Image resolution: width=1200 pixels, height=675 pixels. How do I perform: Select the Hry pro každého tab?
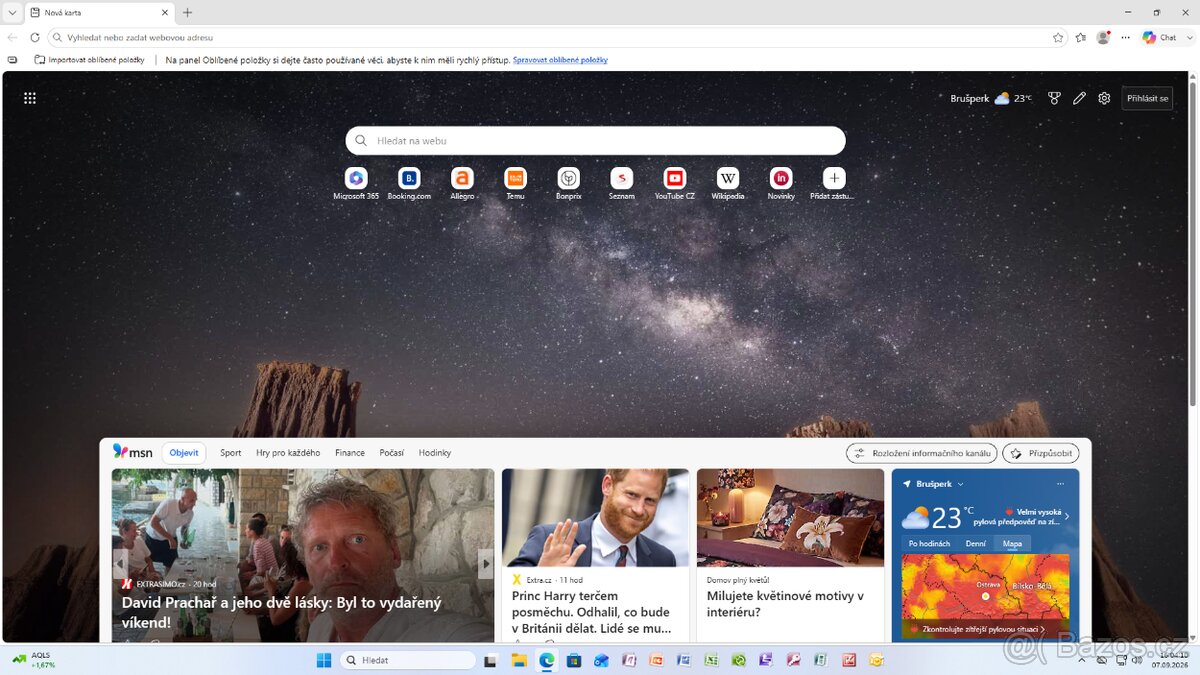[x=288, y=453]
